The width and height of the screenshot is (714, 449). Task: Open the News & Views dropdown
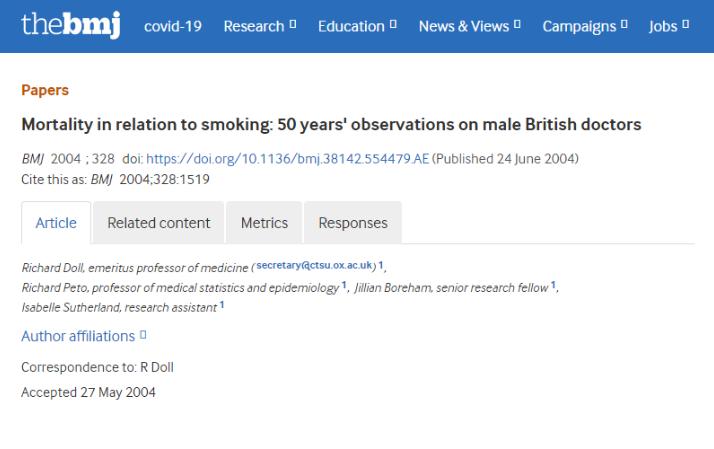(x=469, y=26)
